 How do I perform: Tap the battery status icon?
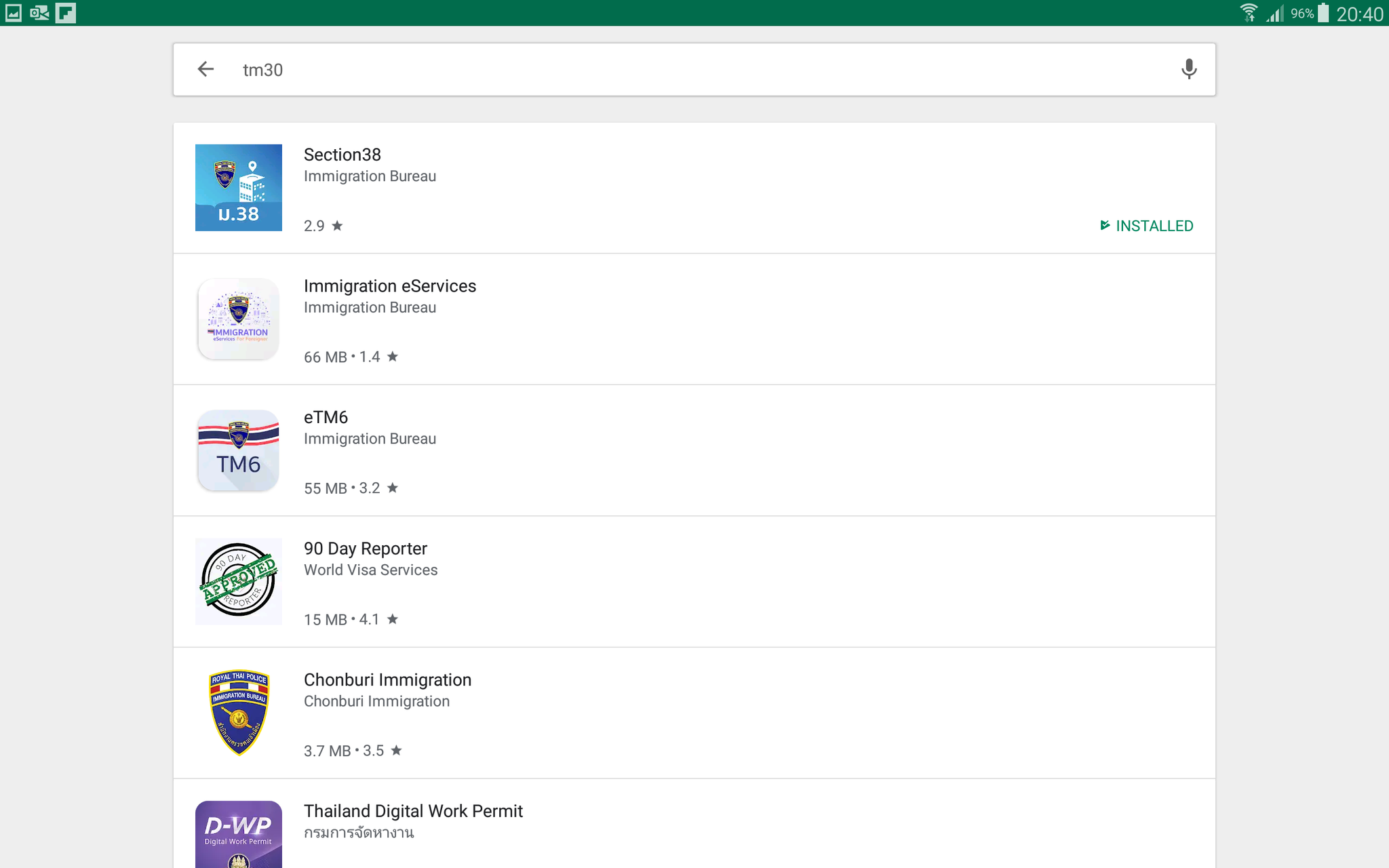[x=1323, y=13]
